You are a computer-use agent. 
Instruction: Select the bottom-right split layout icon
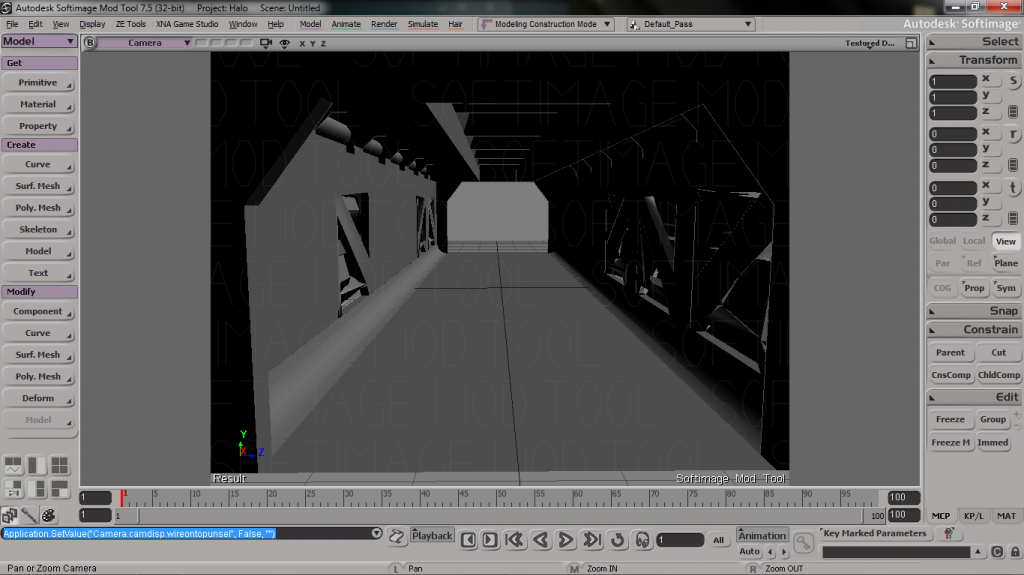click(x=59, y=489)
